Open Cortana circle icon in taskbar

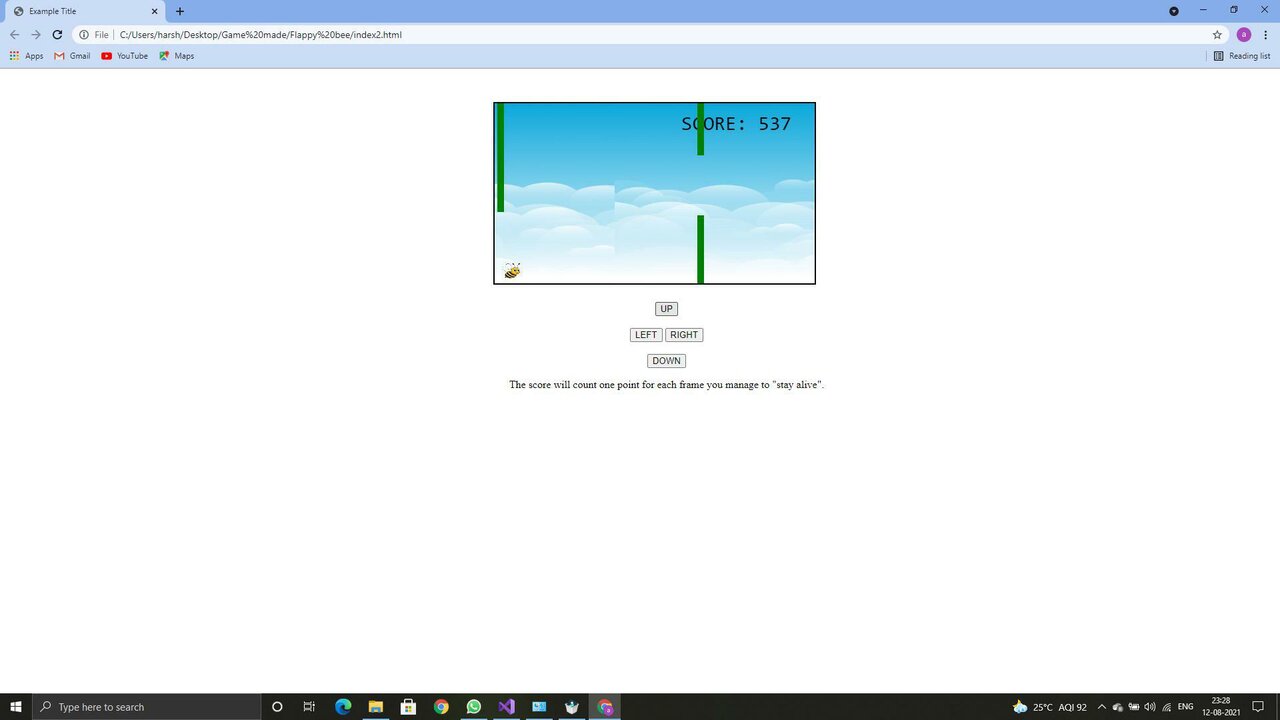[x=277, y=707]
